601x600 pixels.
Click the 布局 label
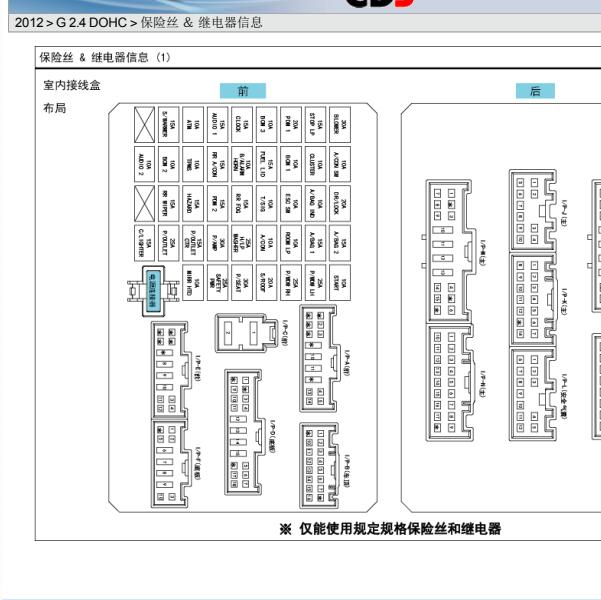pos(54,108)
